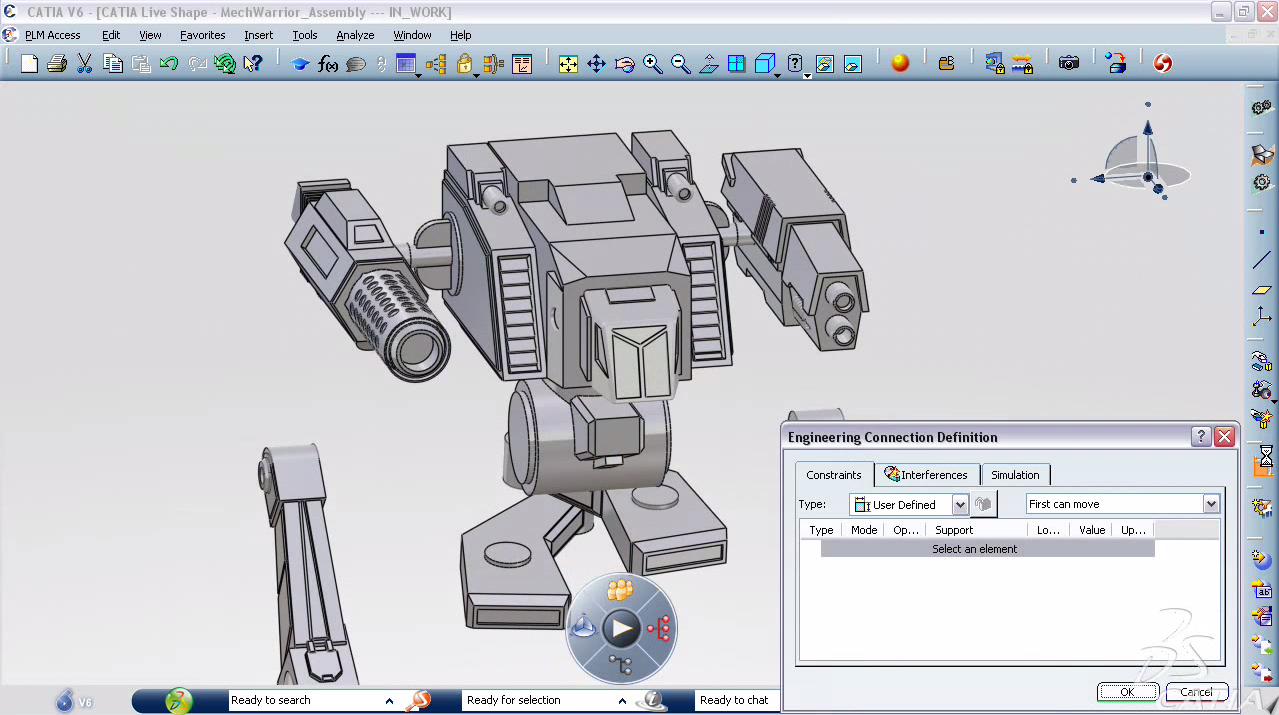The image size is (1279, 715).
Task: Click the Multi-View quad window icon
Action: 736,64
